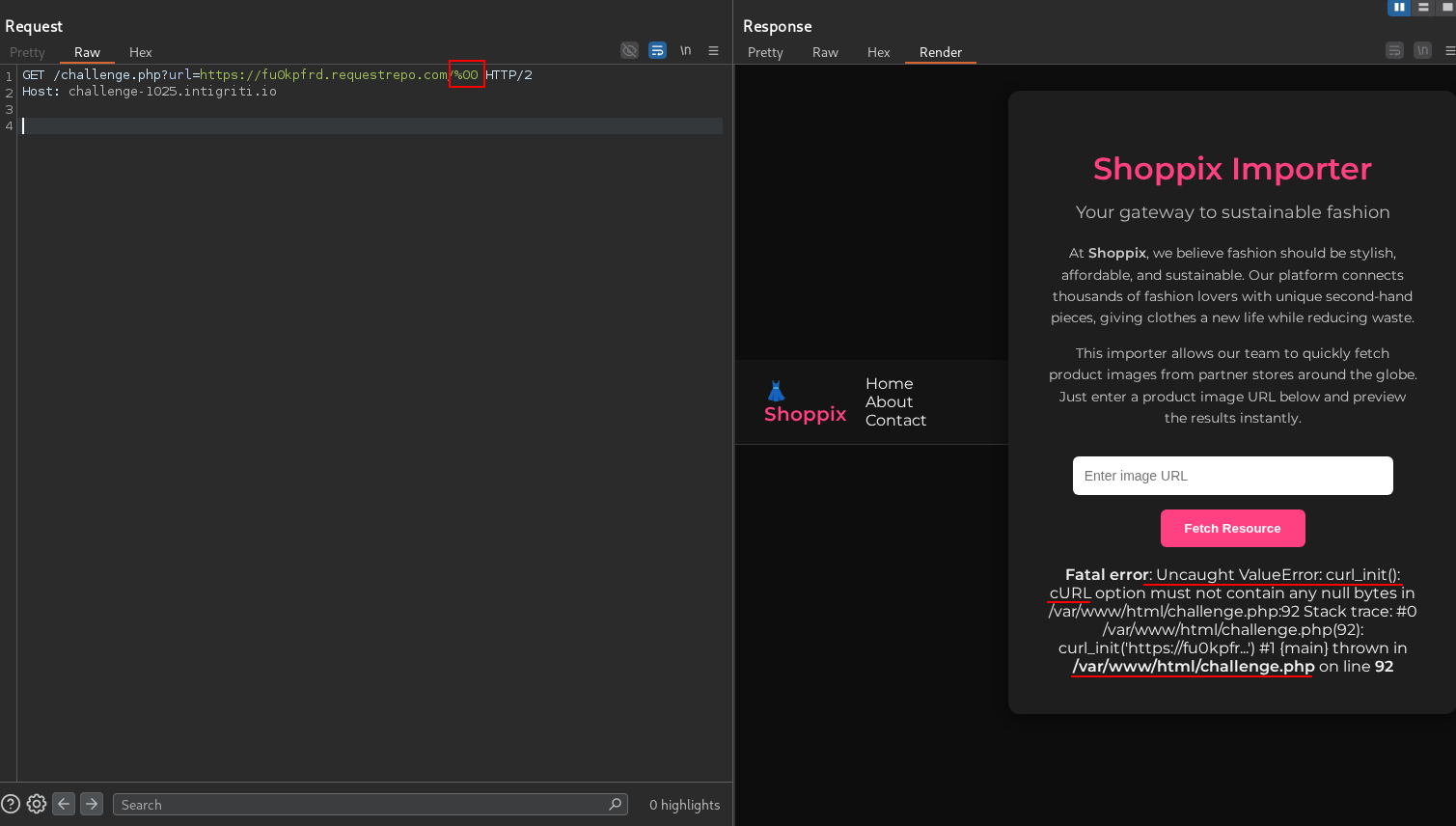
Task: Open search settings gear icon
Action: pos(37,804)
